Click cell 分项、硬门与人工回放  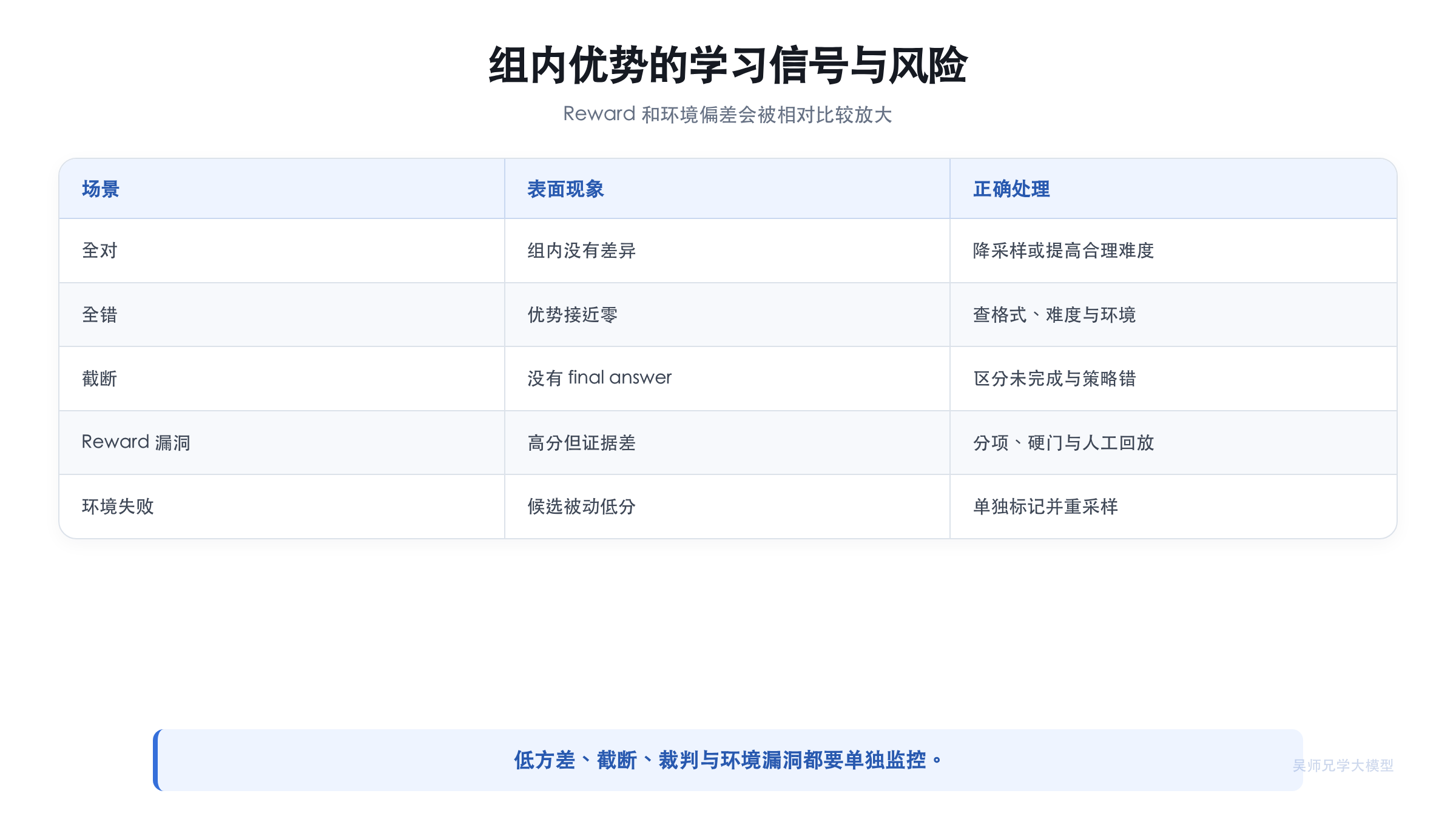click(x=1173, y=442)
